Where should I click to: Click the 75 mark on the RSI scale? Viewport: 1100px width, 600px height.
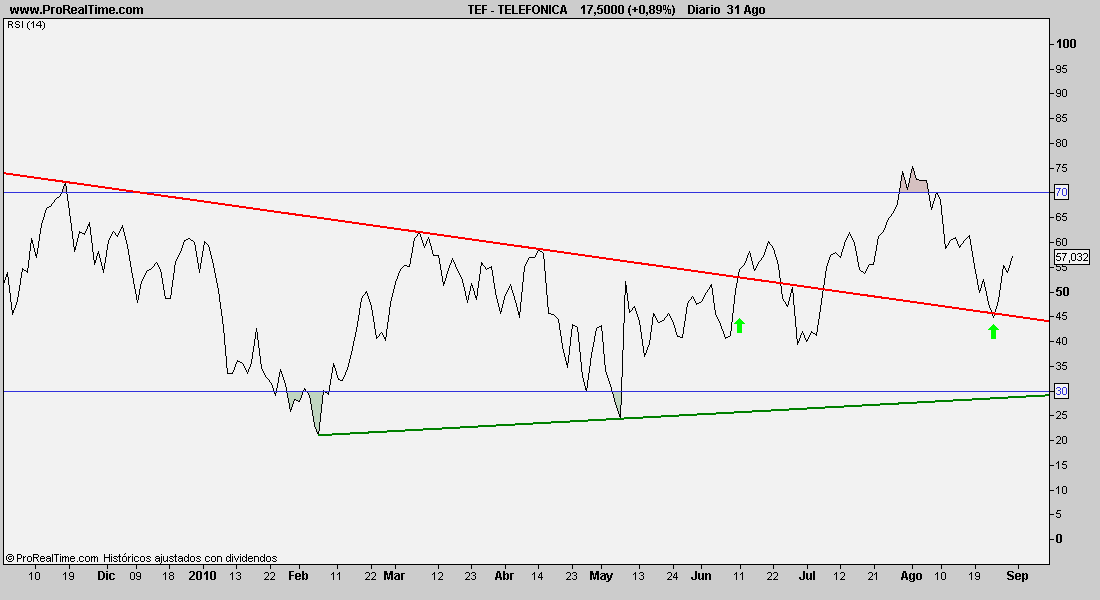click(x=1061, y=168)
